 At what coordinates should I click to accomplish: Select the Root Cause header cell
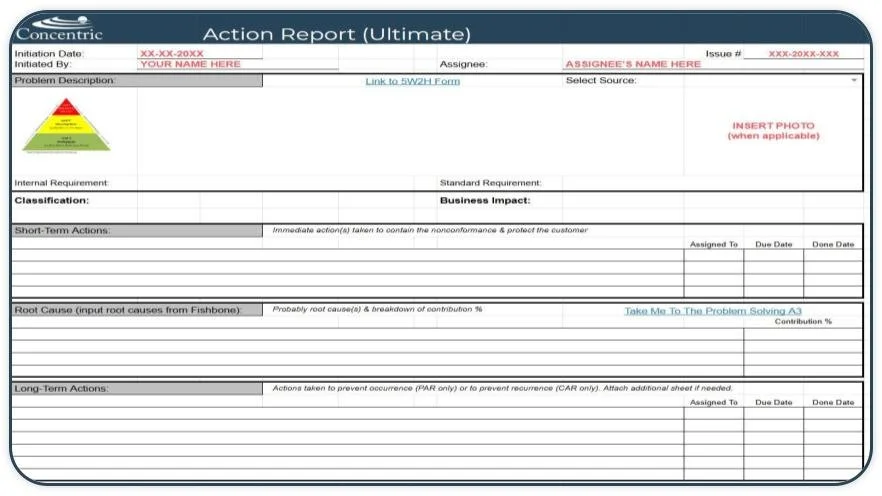137,310
